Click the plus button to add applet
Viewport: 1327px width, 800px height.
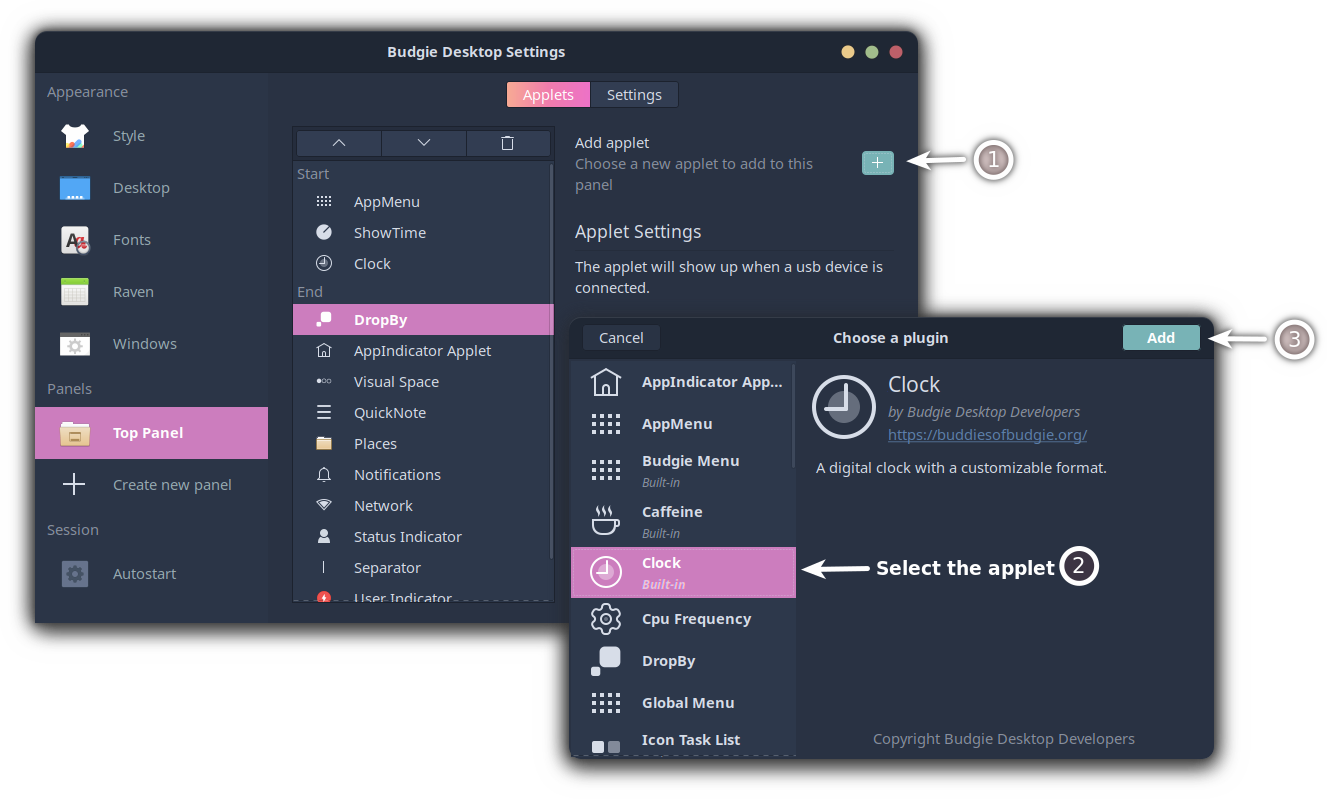tap(877, 162)
